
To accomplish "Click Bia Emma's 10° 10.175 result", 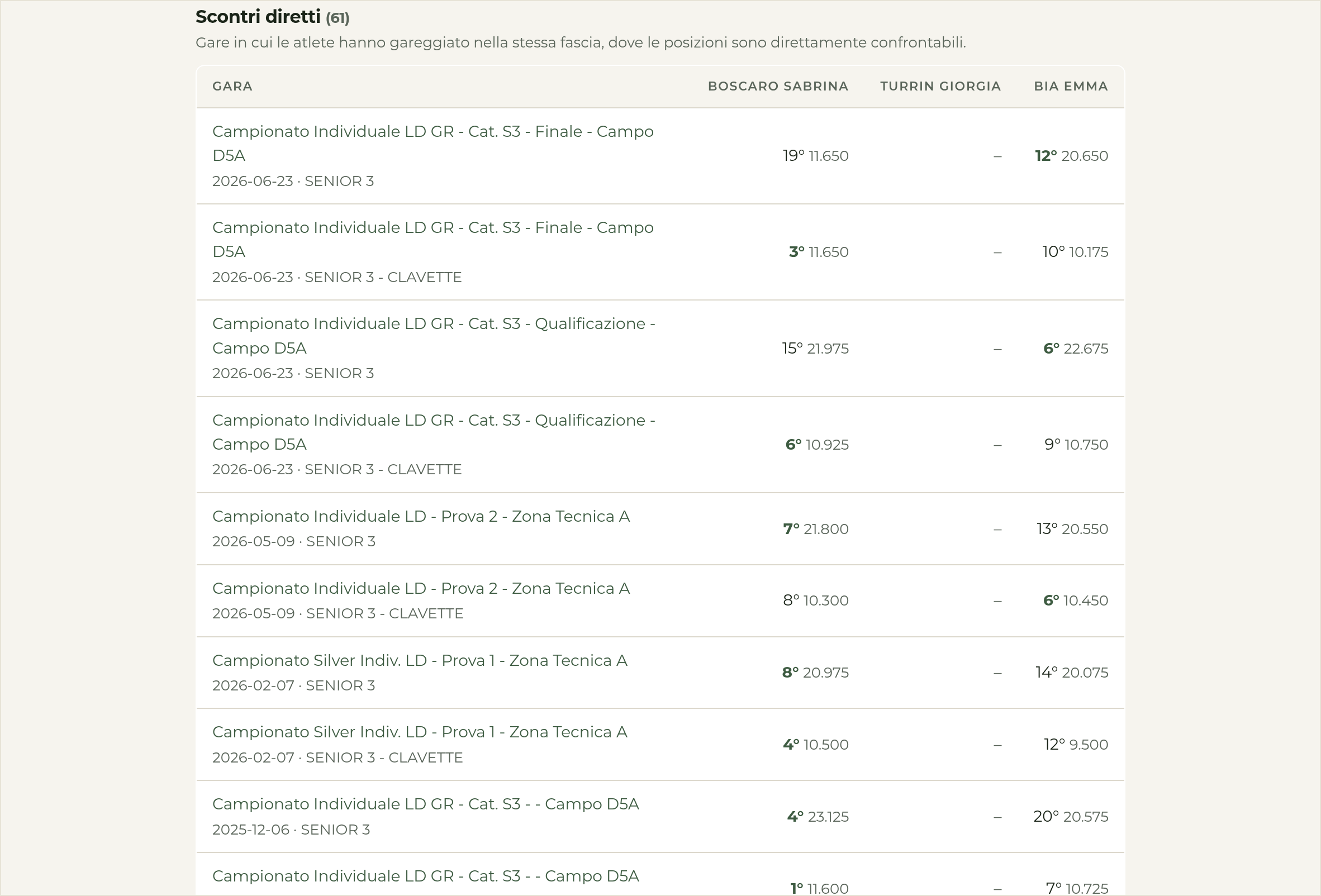I will pos(1075,252).
